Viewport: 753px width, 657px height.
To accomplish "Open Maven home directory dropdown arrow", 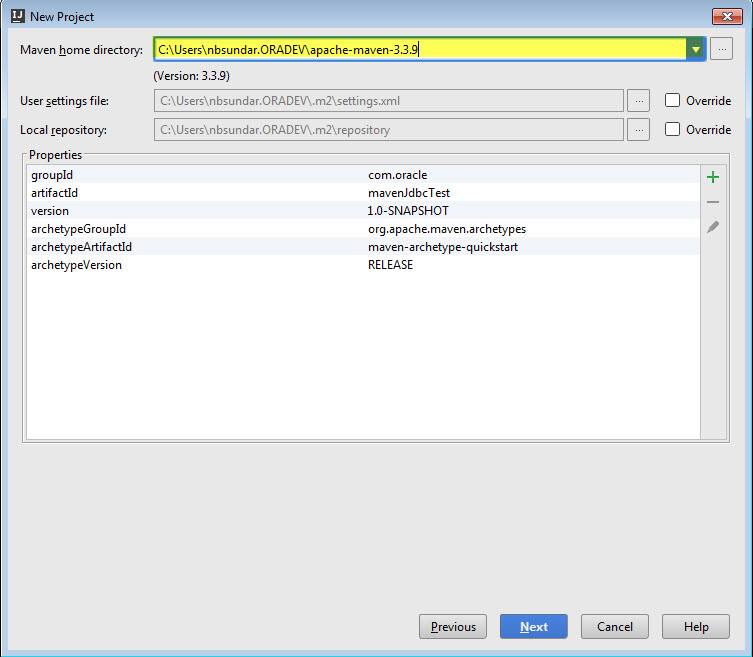I will coord(695,49).
